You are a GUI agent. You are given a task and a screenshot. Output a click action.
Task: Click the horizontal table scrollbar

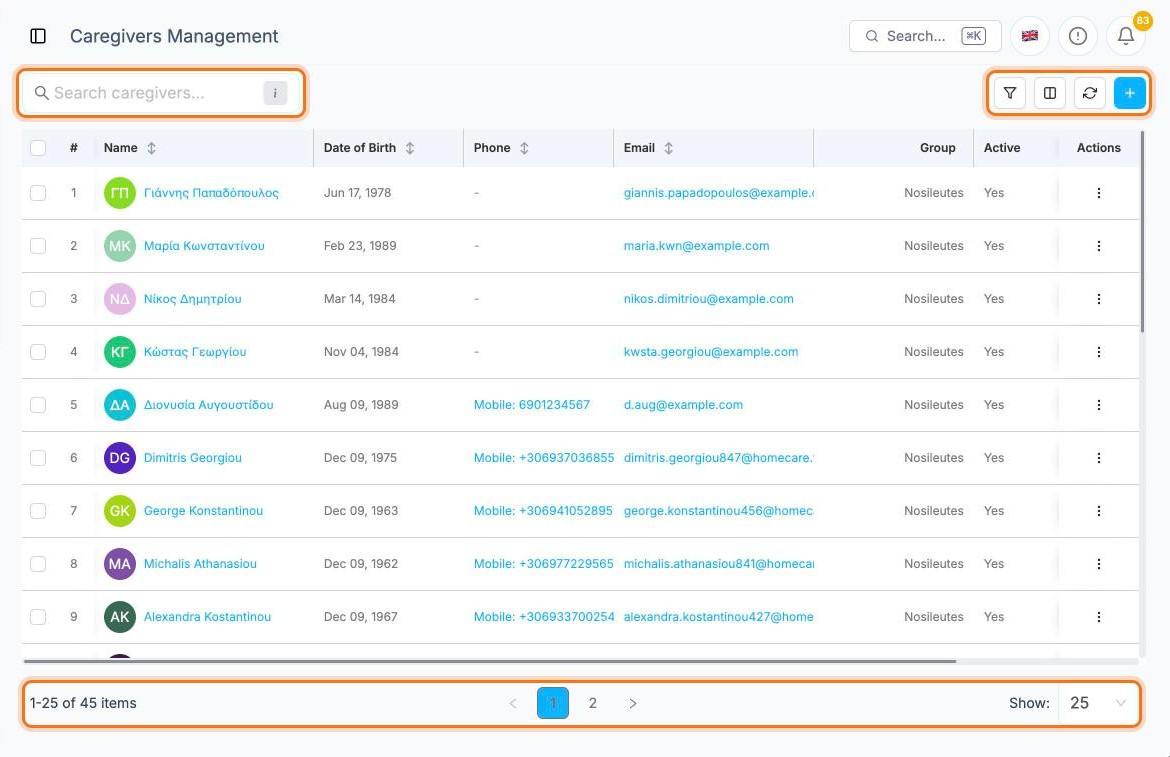click(489, 661)
